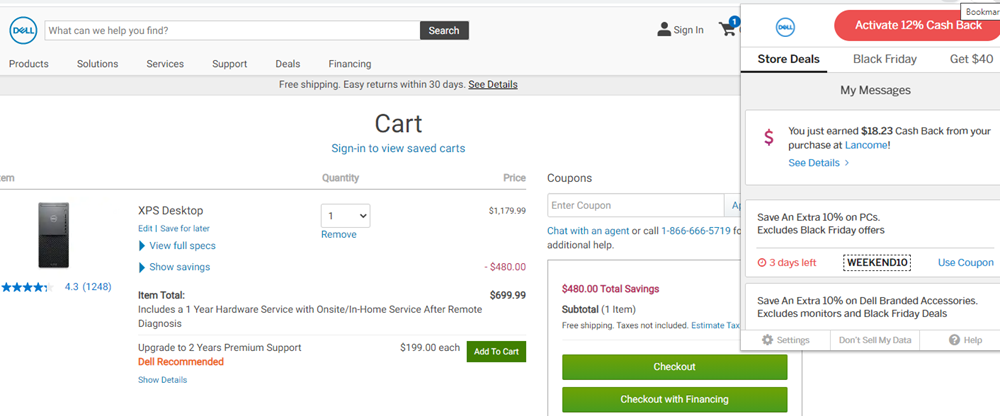The image size is (1000, 416).
Task: Open the Products menu
Action: pyautogui.click(x=29, y=64)
